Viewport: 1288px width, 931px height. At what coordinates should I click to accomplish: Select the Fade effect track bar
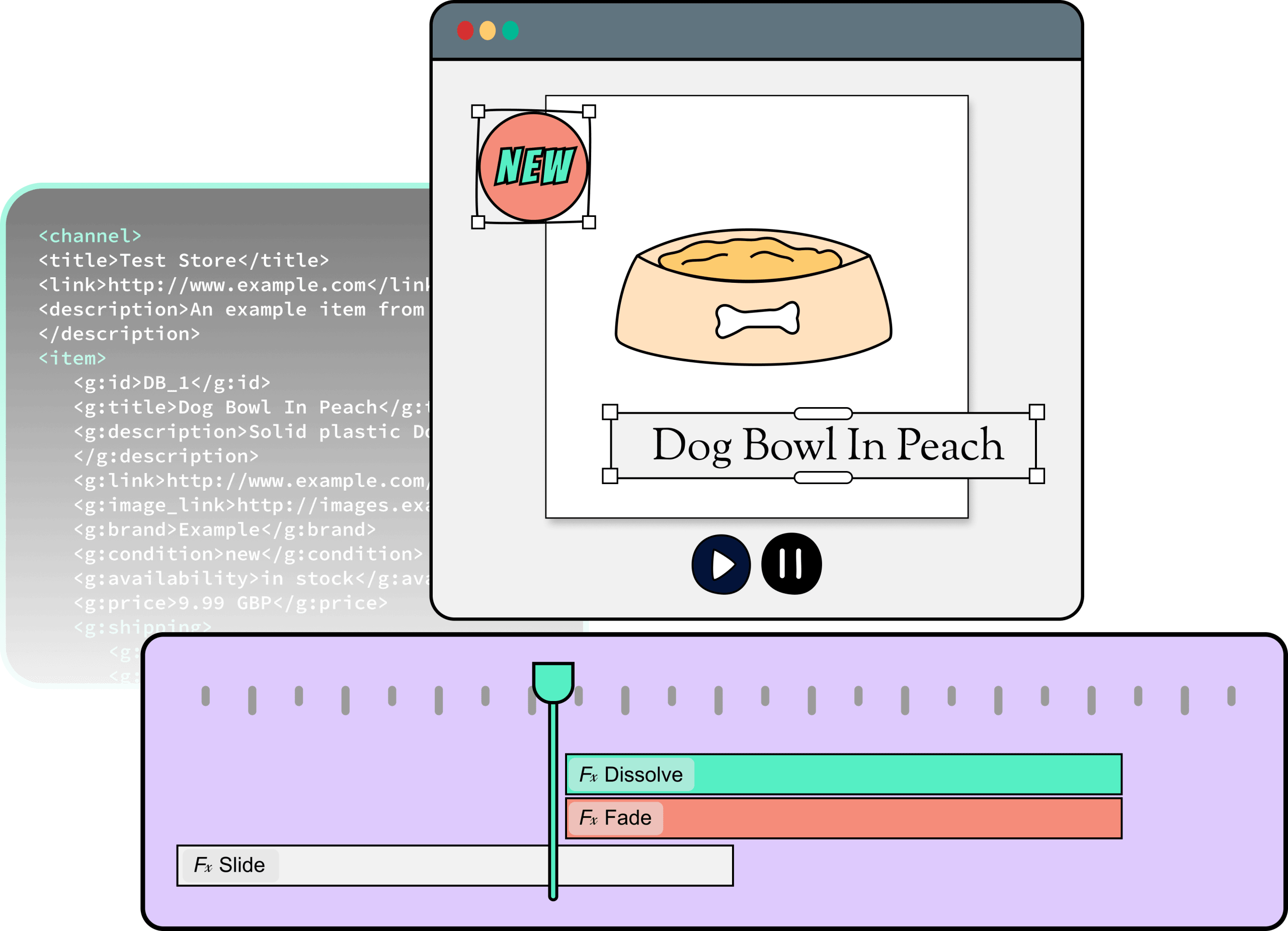coord(844,818)
